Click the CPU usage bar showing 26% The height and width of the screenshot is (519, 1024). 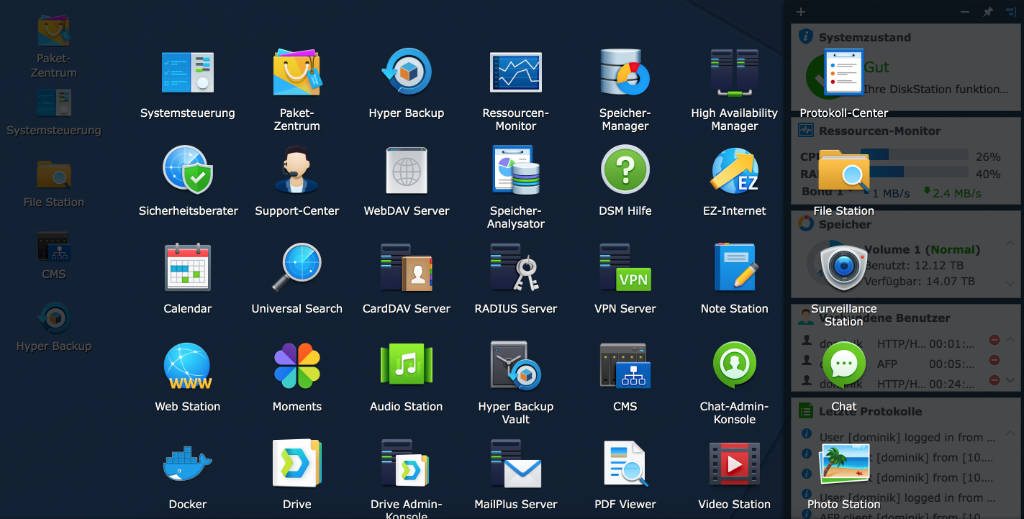(x=912, y=155)
